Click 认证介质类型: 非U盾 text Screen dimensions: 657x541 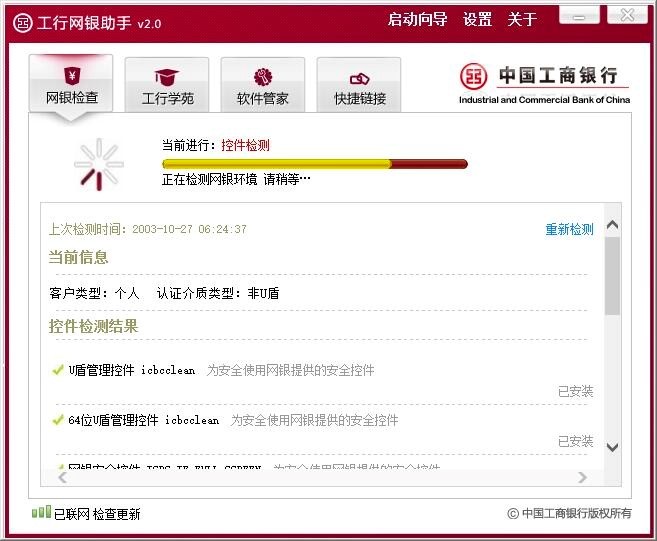pos(218,293)
